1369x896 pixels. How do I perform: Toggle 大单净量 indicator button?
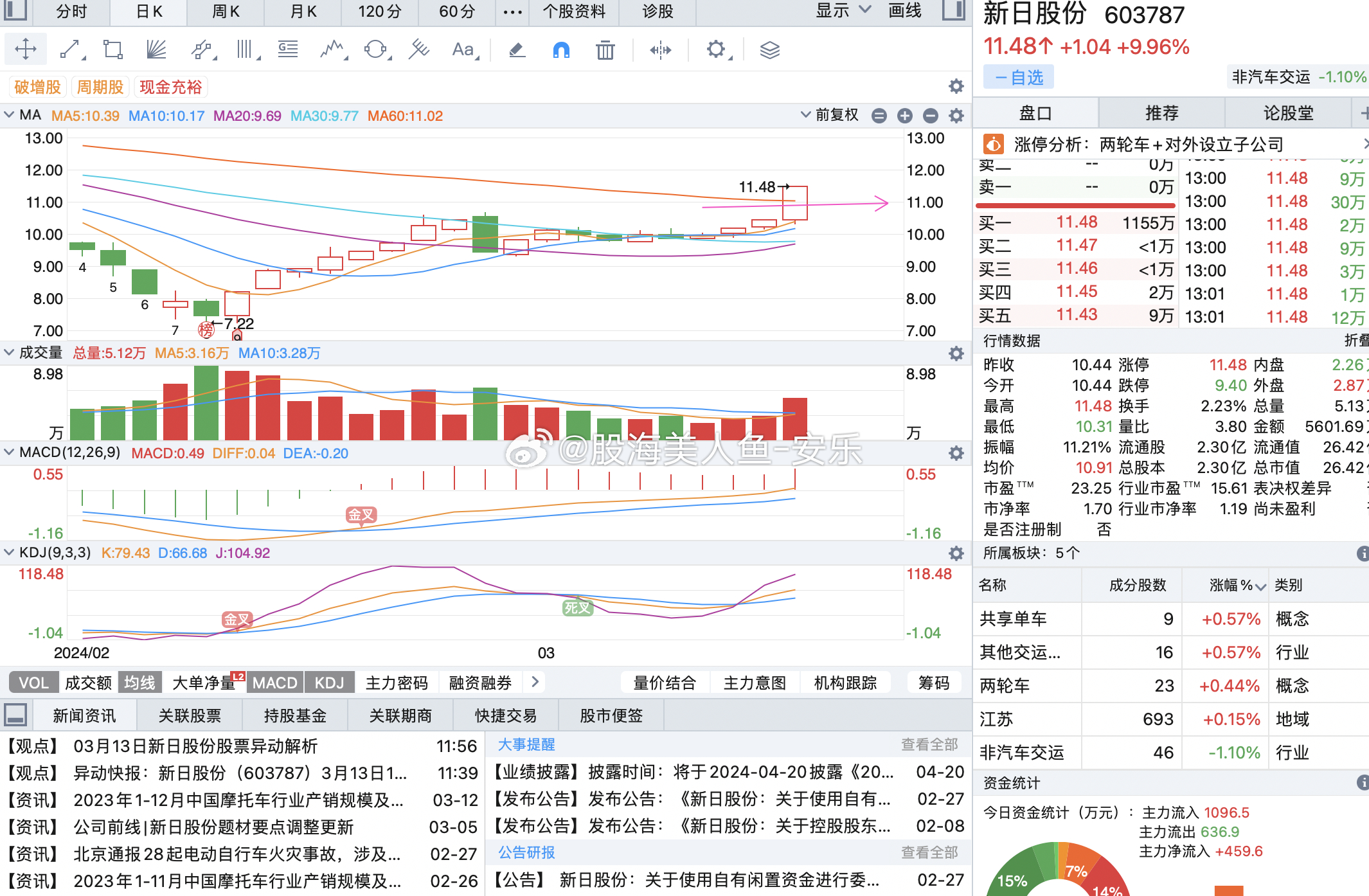[205, 683]
